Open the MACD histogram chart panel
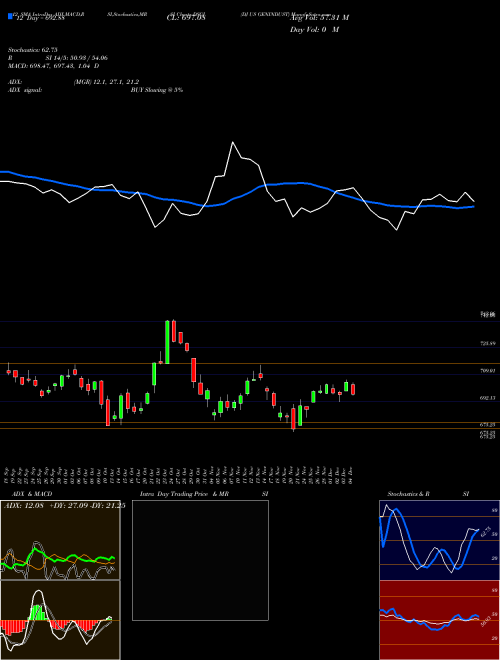500x660 pixels. click(x=60, y=620)
